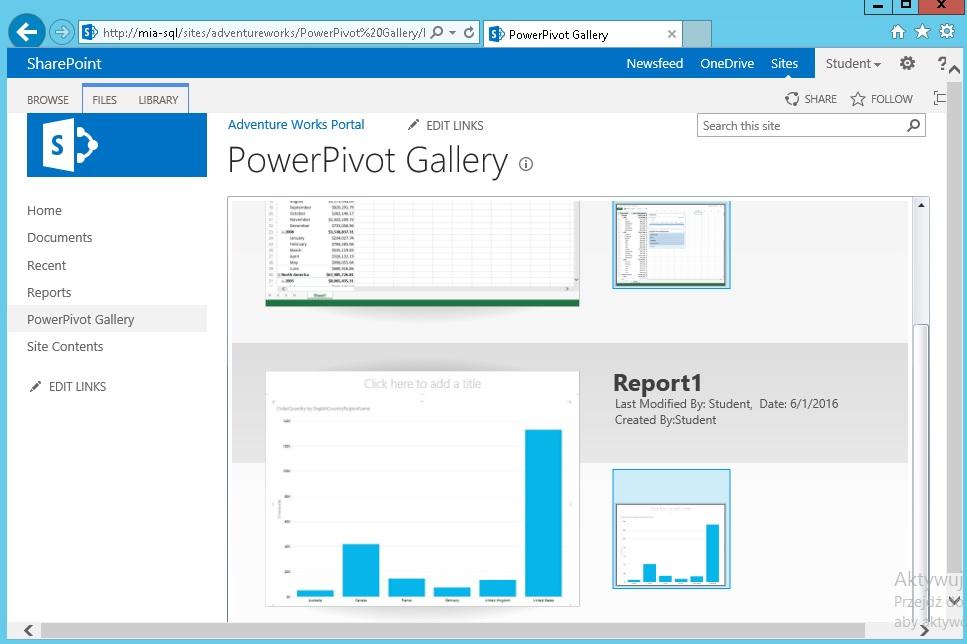Open Documents in the left navigation

click(x=60, y=237)
